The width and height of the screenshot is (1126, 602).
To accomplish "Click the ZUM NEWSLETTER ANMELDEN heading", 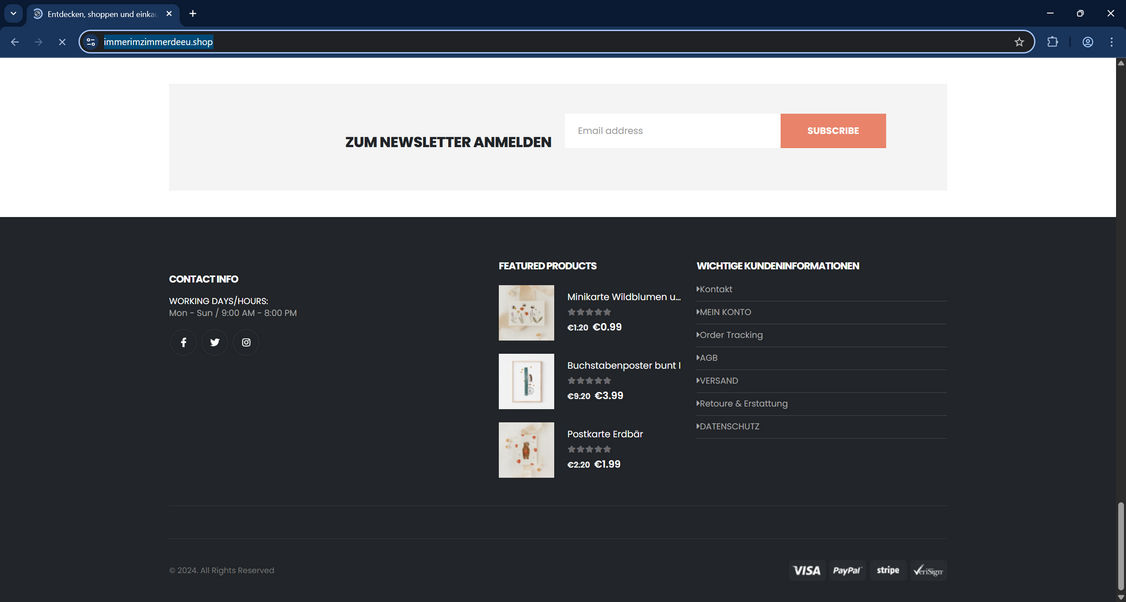I will click(448, 142).
